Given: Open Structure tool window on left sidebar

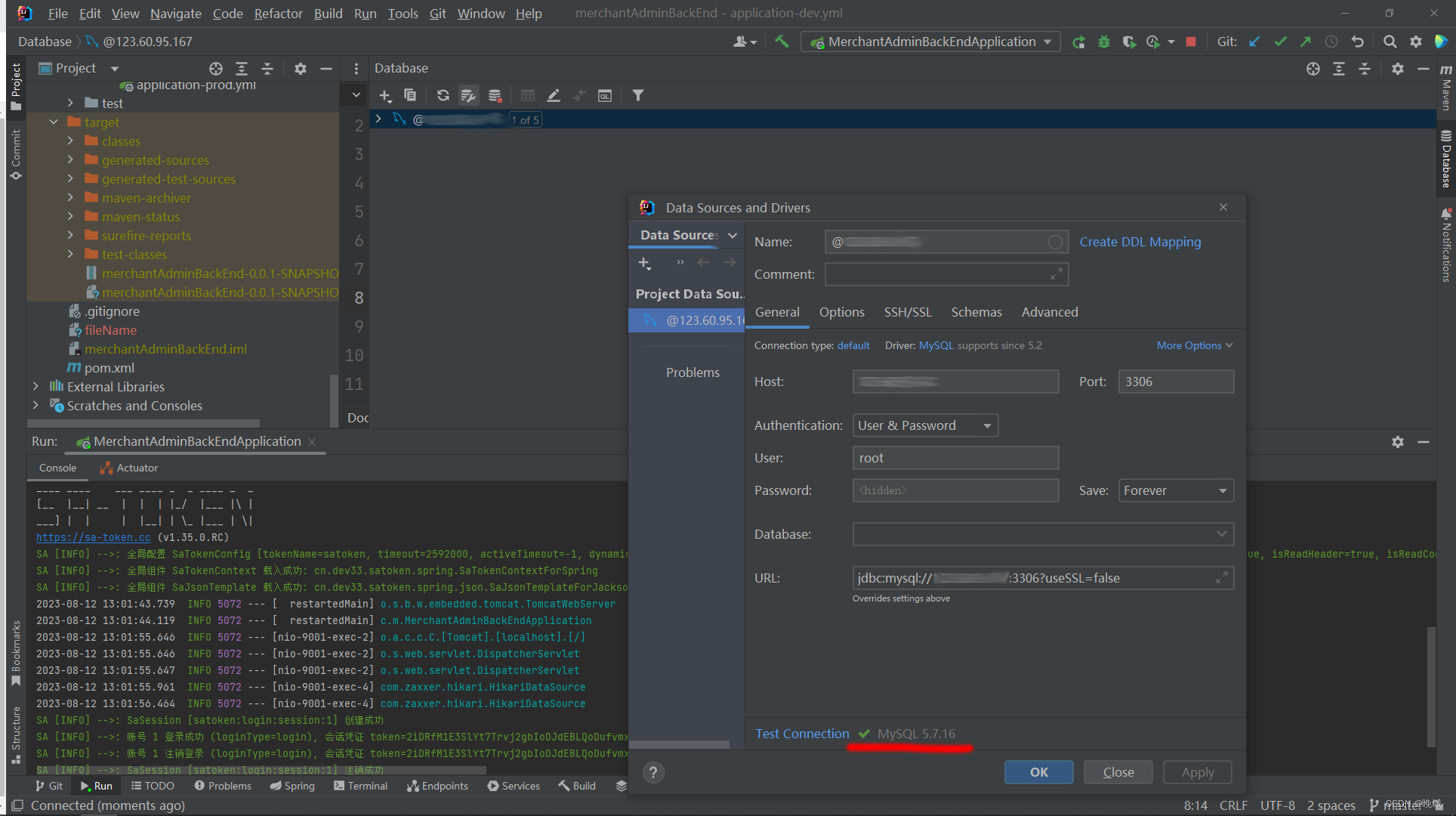Looking at the screenshot, I should 16,734.
